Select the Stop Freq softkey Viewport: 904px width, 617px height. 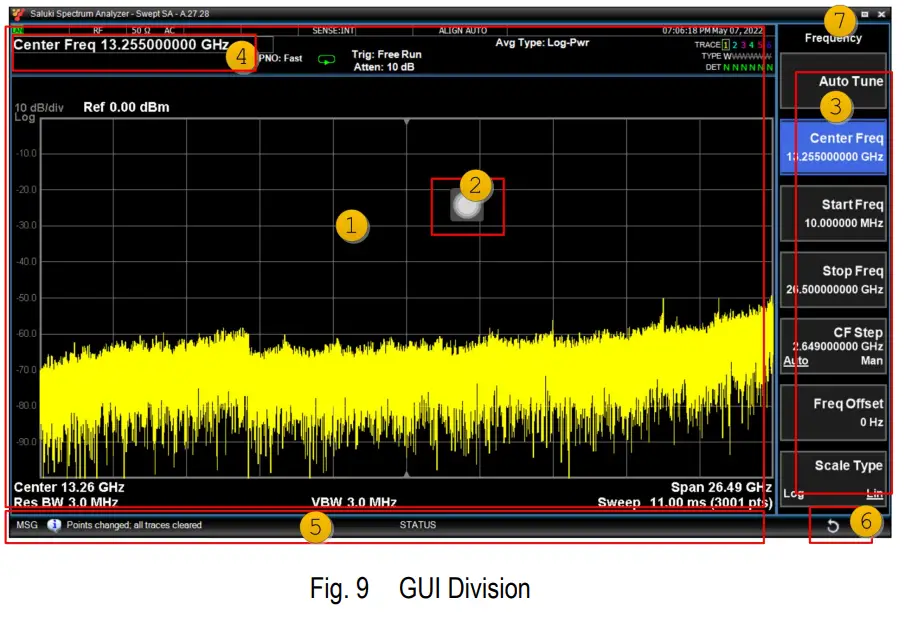[x=833, y=280]
